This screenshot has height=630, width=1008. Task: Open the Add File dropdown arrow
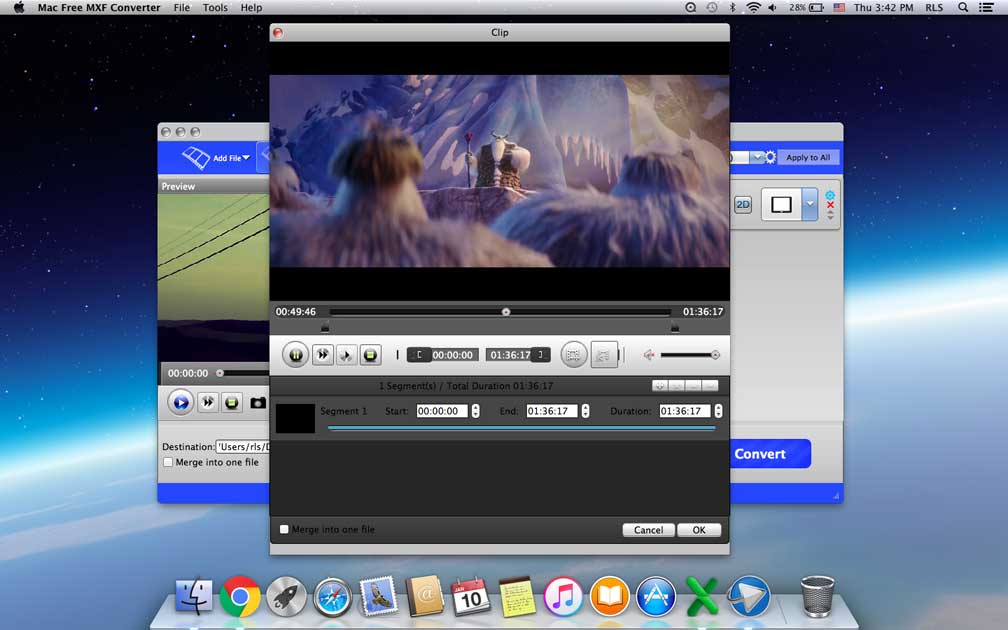246,158
